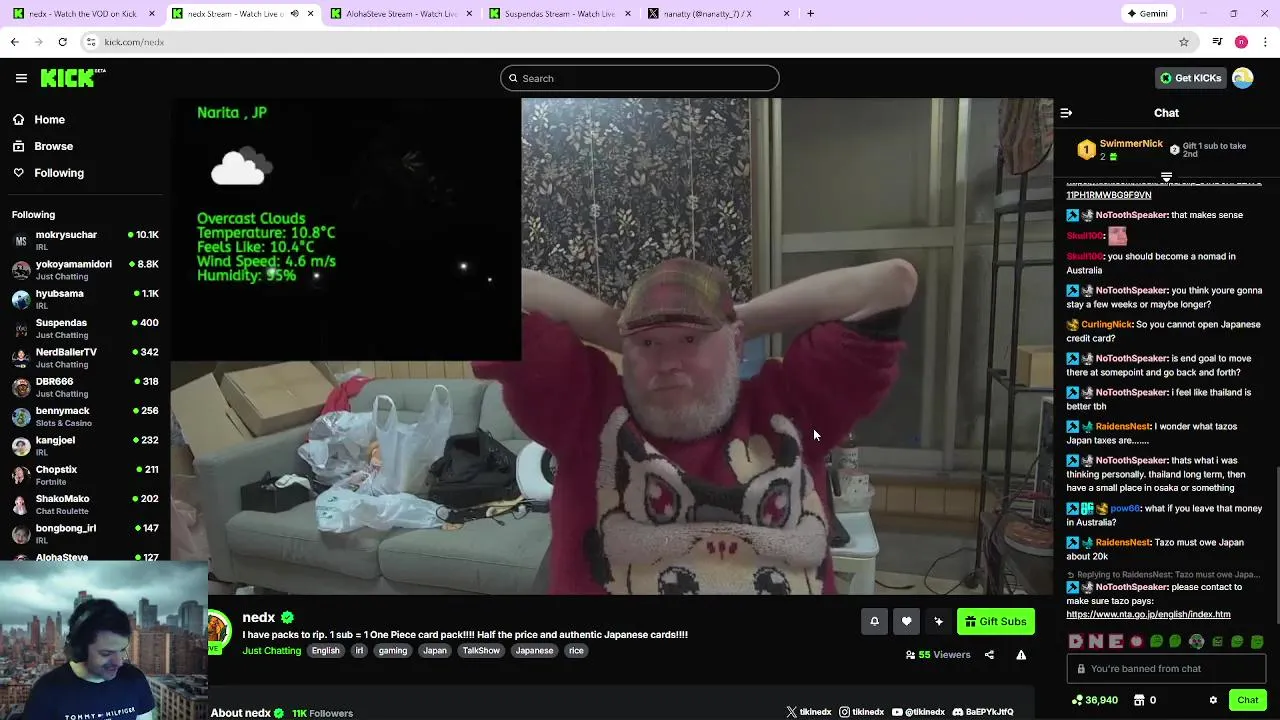Click the banned chat input field
Screen dimensions: 1280x720
(1166, 669)
